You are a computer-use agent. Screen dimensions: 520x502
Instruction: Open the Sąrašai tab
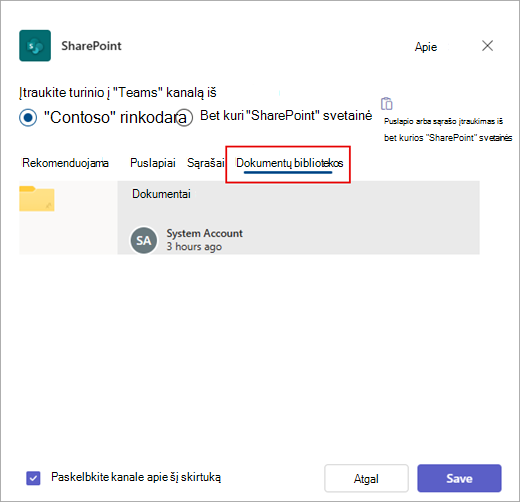[206, 163]
